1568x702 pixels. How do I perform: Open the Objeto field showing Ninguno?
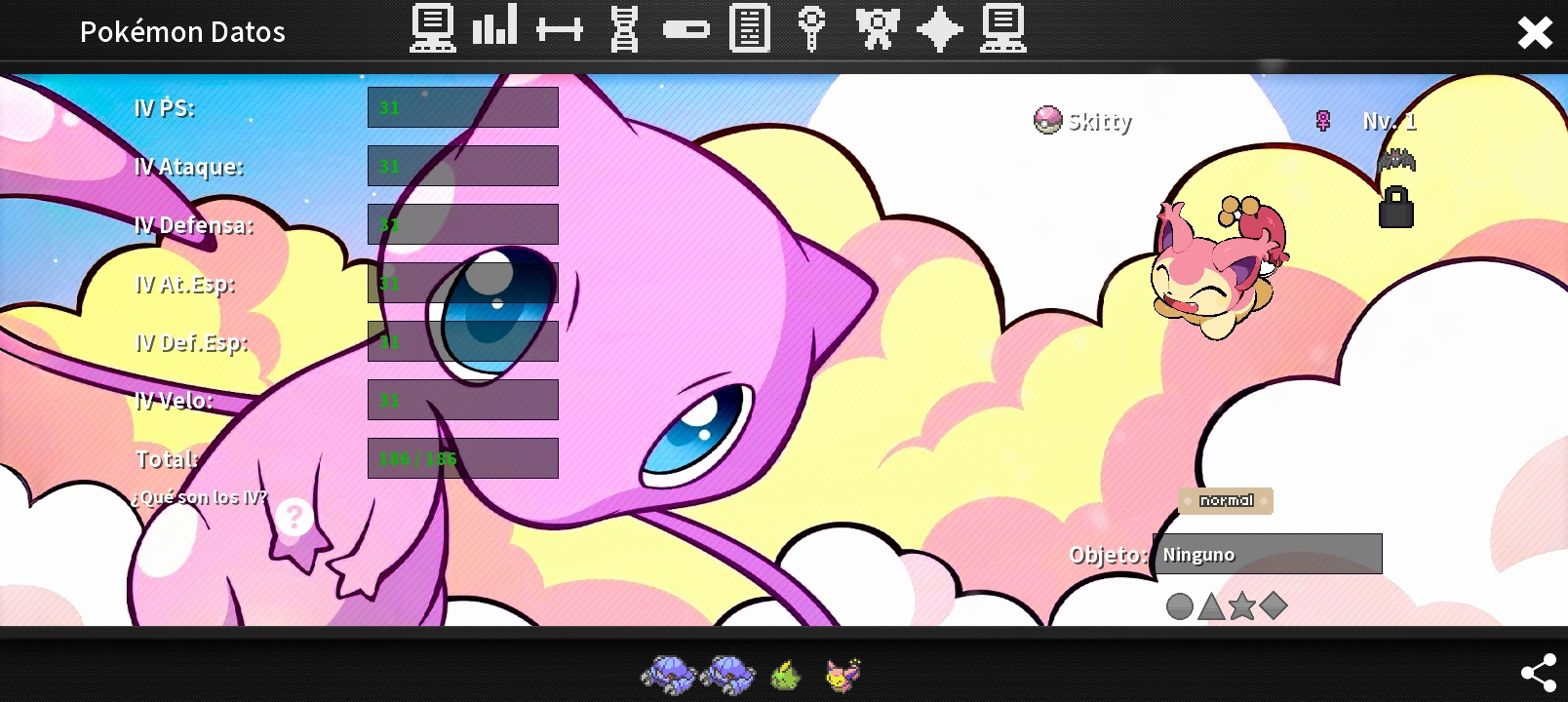pos(1267,554)
